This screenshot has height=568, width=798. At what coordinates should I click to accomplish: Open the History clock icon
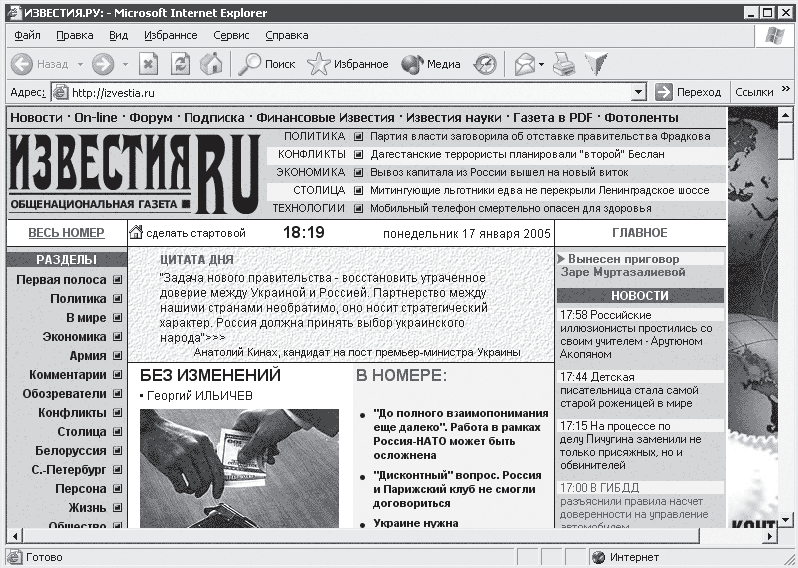pos(485,64)
